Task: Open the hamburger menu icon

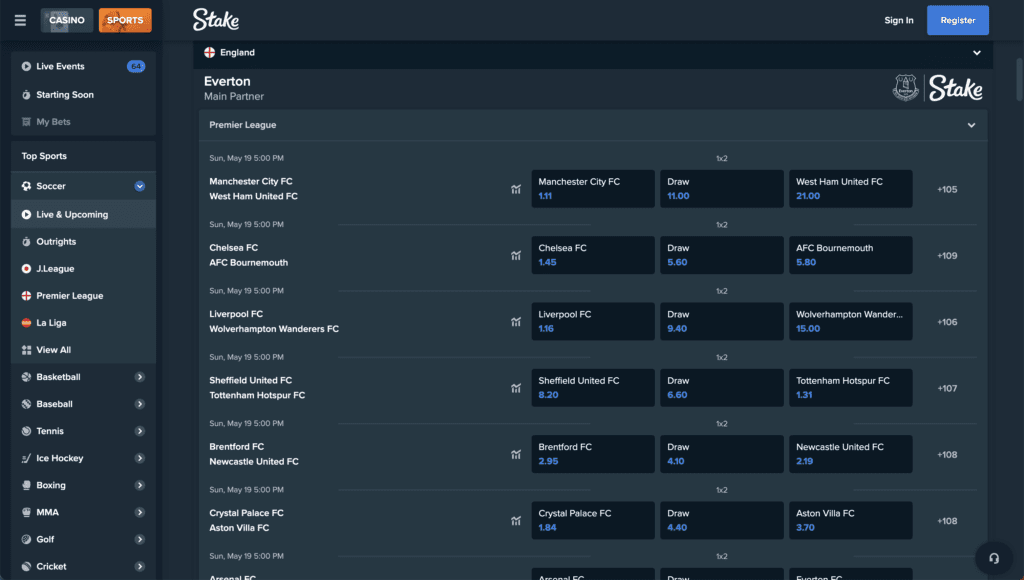Action: click(20, 20)
